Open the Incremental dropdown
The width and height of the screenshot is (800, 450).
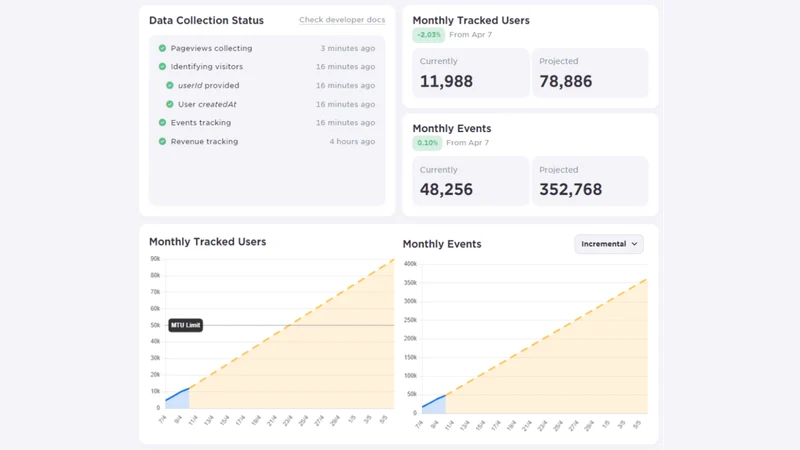click(609, 244)
